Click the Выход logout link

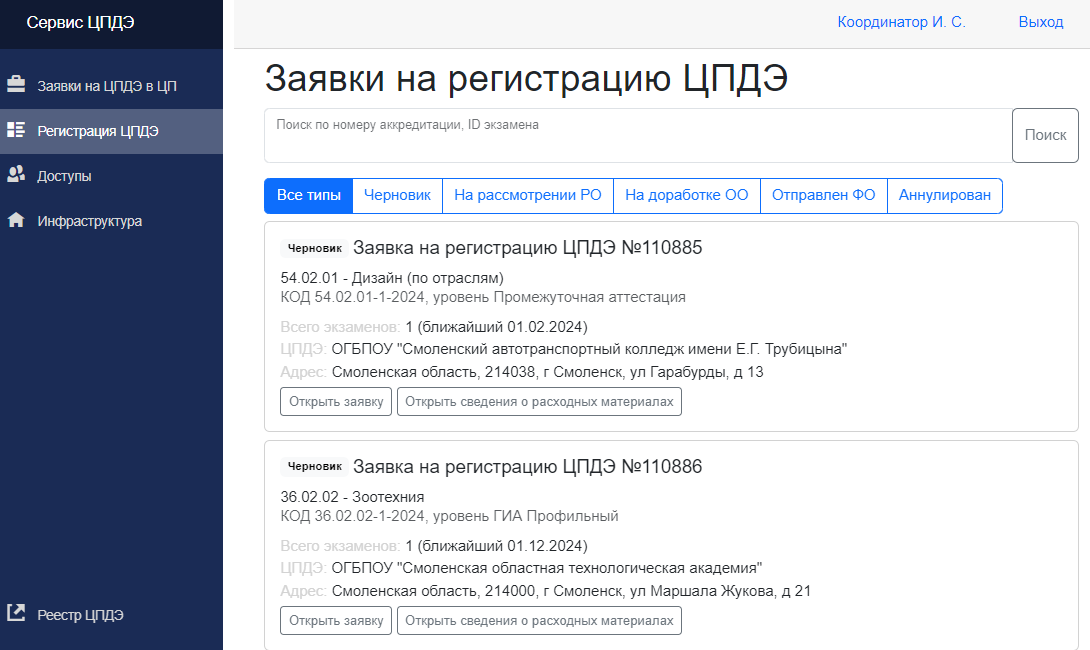[x=1040, y=22]
